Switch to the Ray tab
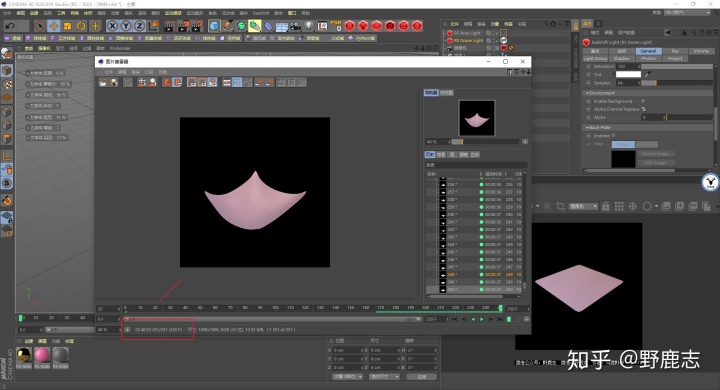720x390 pixels. 675,51
